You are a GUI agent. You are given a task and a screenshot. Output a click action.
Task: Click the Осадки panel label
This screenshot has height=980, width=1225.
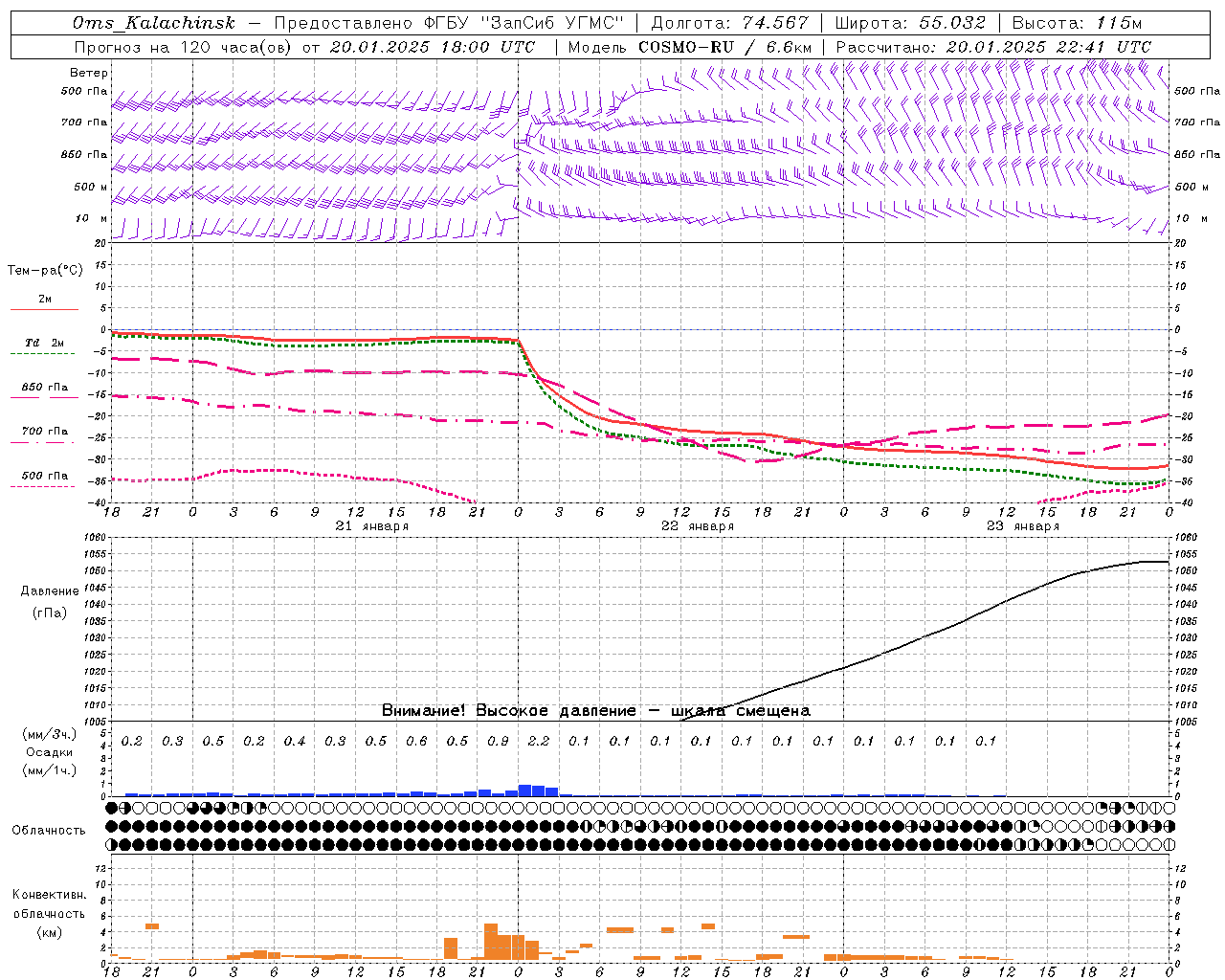click(50, 753)
